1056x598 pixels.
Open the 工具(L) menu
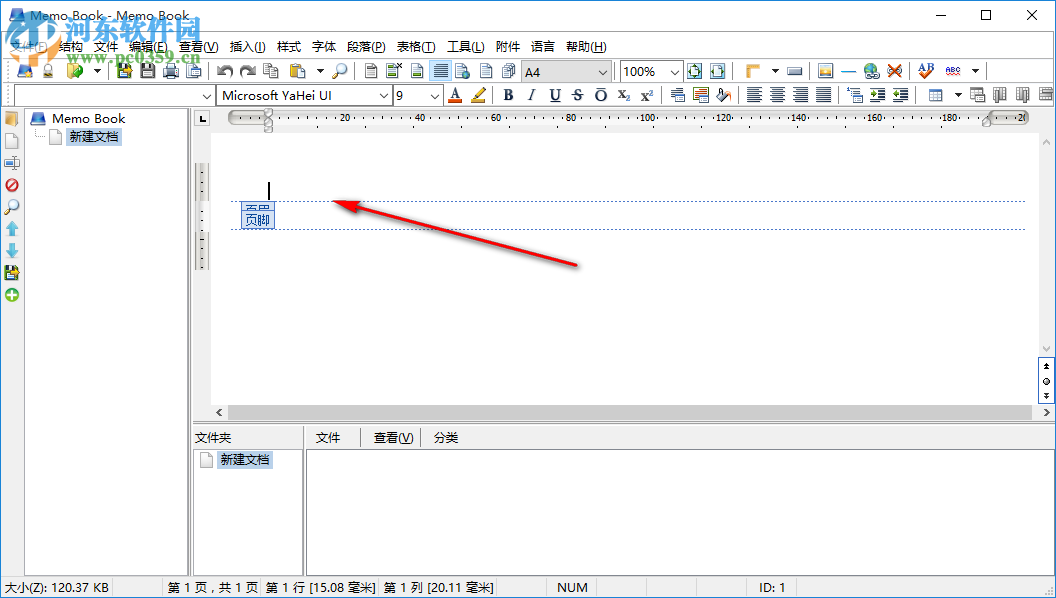tap(465, 46)
